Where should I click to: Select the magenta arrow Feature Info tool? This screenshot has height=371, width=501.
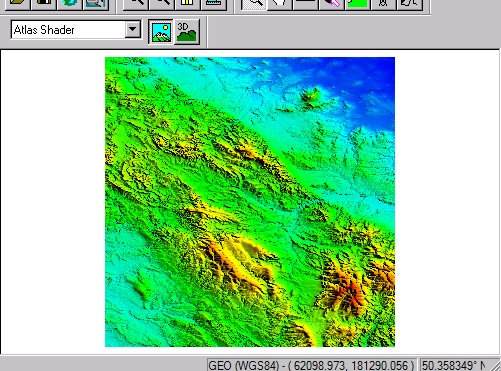332,4
